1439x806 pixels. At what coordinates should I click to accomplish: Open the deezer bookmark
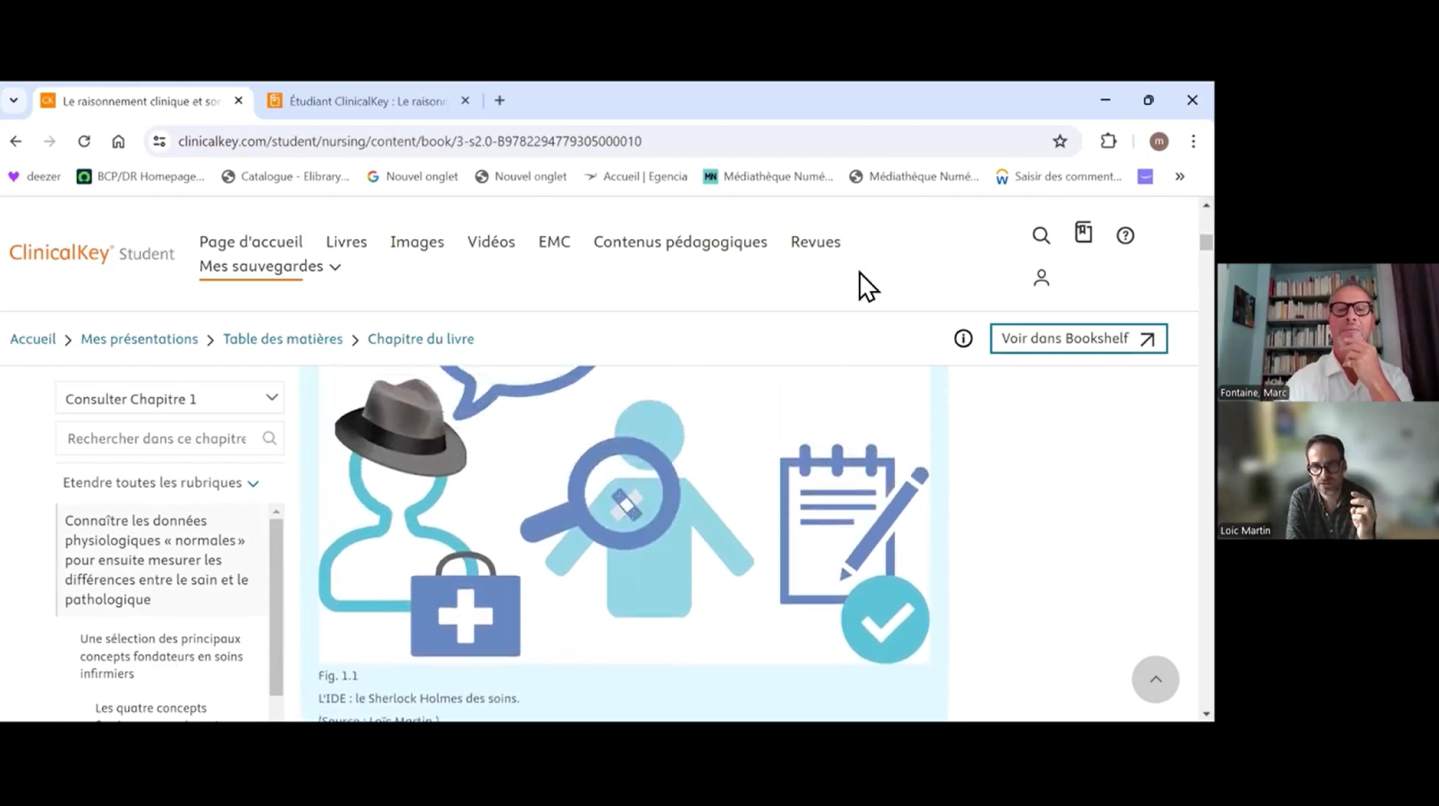tap(34, 176)
